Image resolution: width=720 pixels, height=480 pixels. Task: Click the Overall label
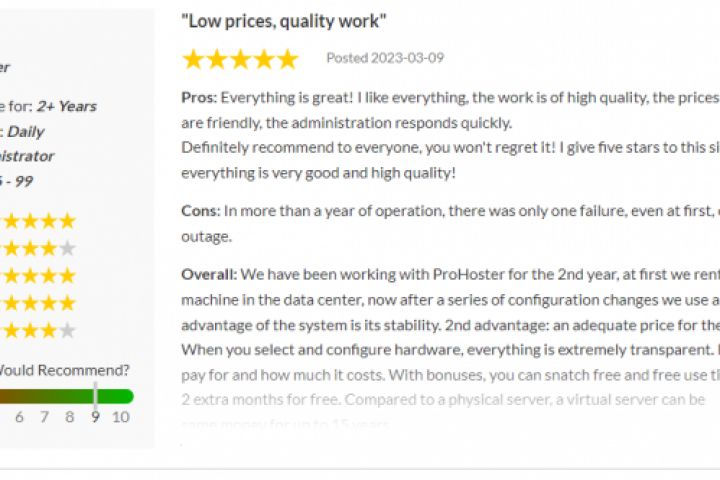(209, 274)
